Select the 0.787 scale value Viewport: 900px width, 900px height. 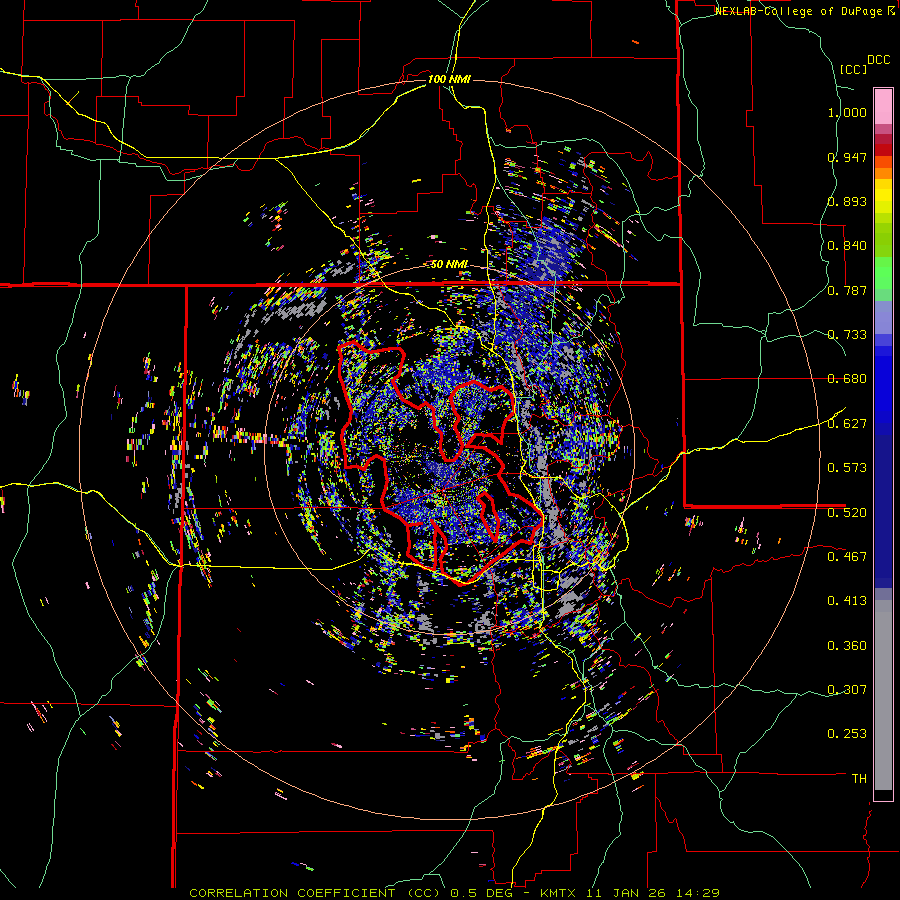click(x=847, y=290)
